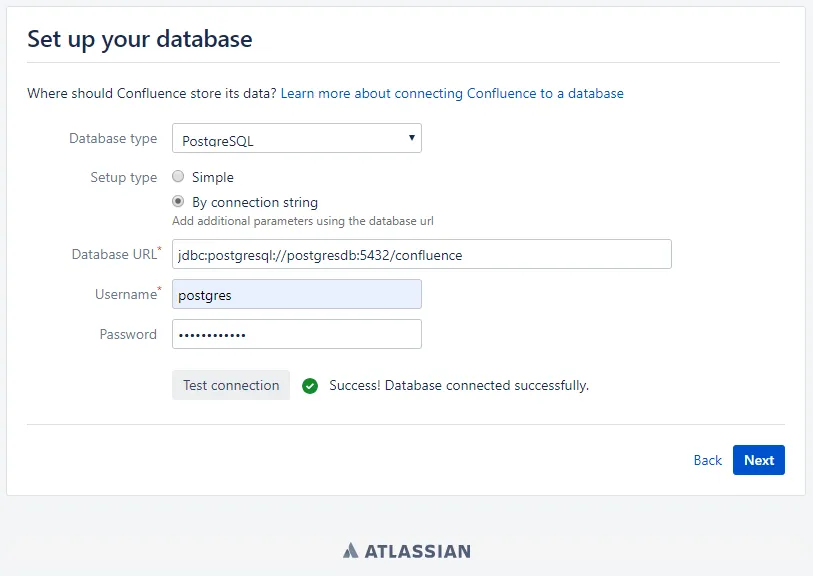Click the 'Add additional parameters' hint text
The width and height of the screenshot is (813, 576).
[303, 221]
